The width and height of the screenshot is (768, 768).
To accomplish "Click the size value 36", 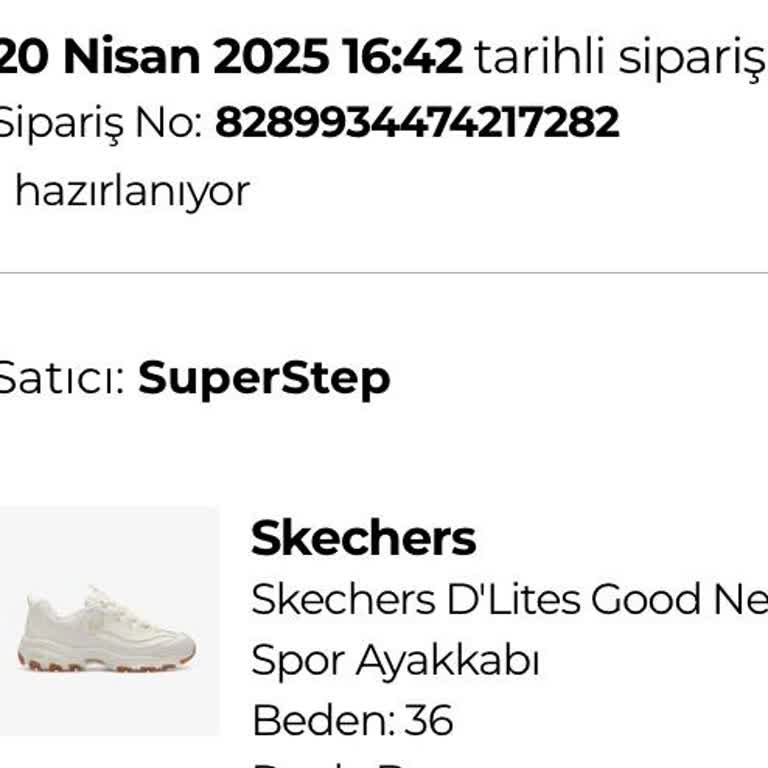I will (x=429, y=720).
